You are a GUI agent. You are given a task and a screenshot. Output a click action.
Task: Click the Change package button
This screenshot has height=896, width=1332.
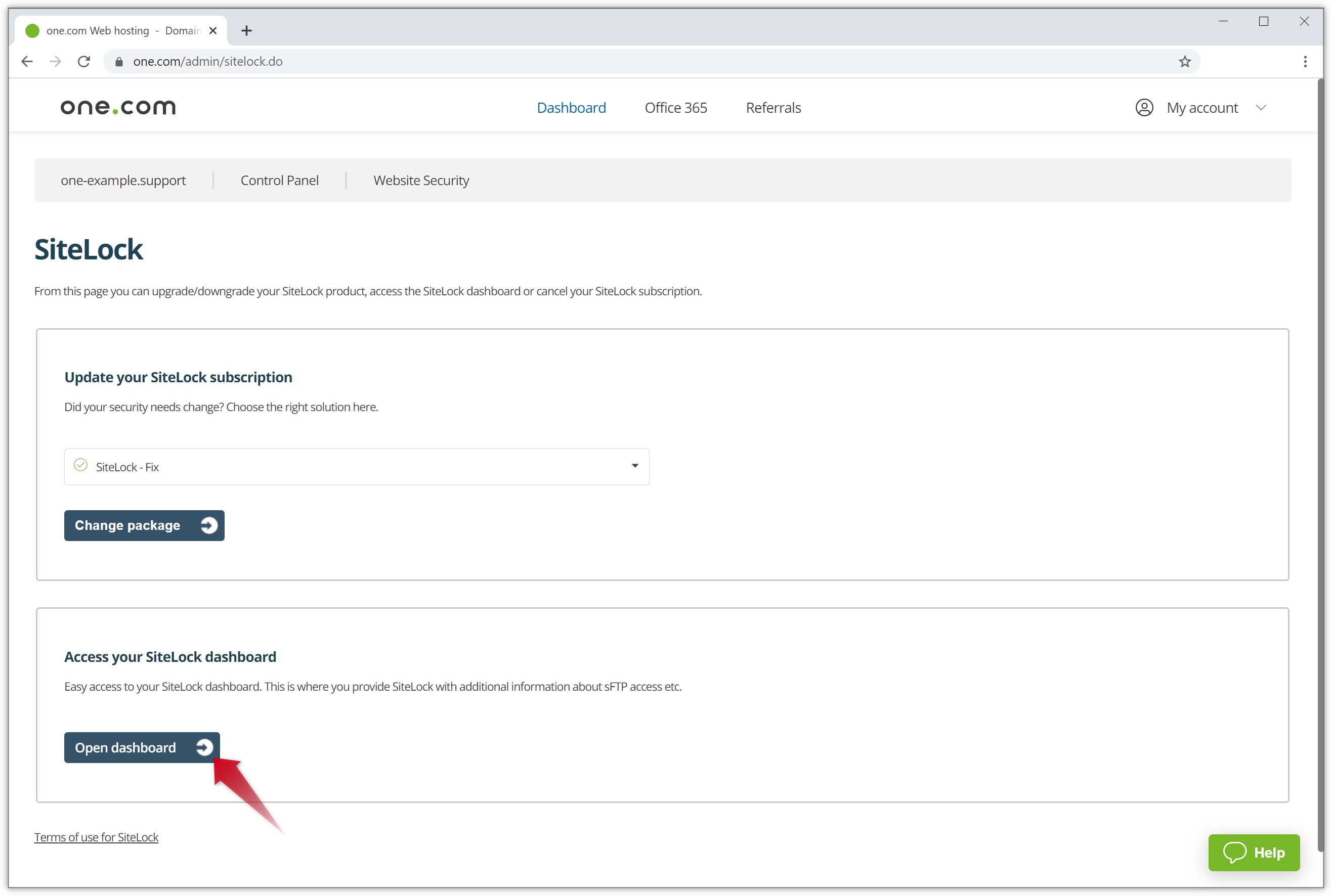144,525
